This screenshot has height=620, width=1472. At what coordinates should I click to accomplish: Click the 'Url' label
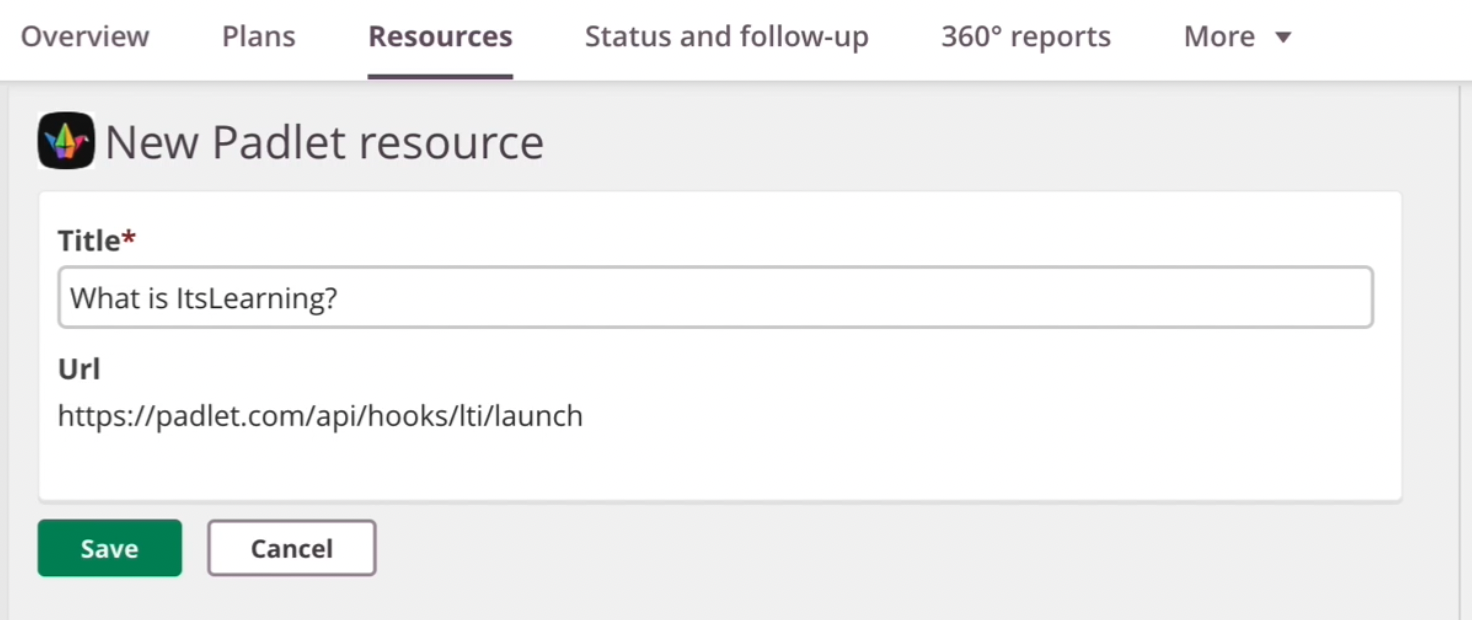pos(79,369)
